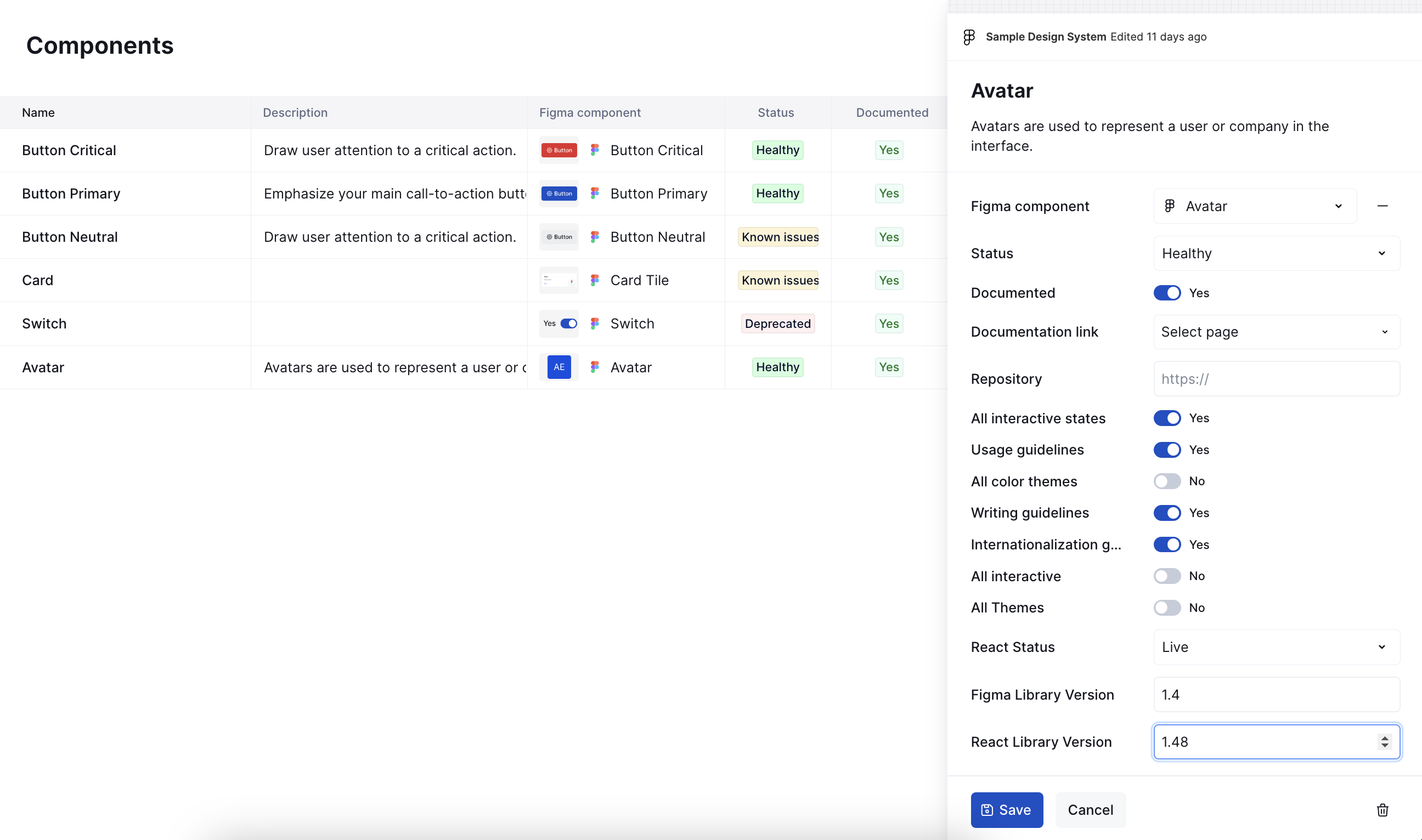Click the Avatar heading in side panel

pyautogui.click(x=1002, y=90)
